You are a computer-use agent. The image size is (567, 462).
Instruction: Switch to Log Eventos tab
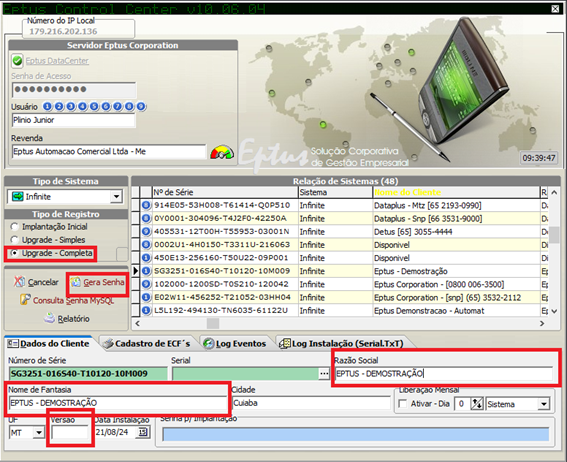(235, 343)
